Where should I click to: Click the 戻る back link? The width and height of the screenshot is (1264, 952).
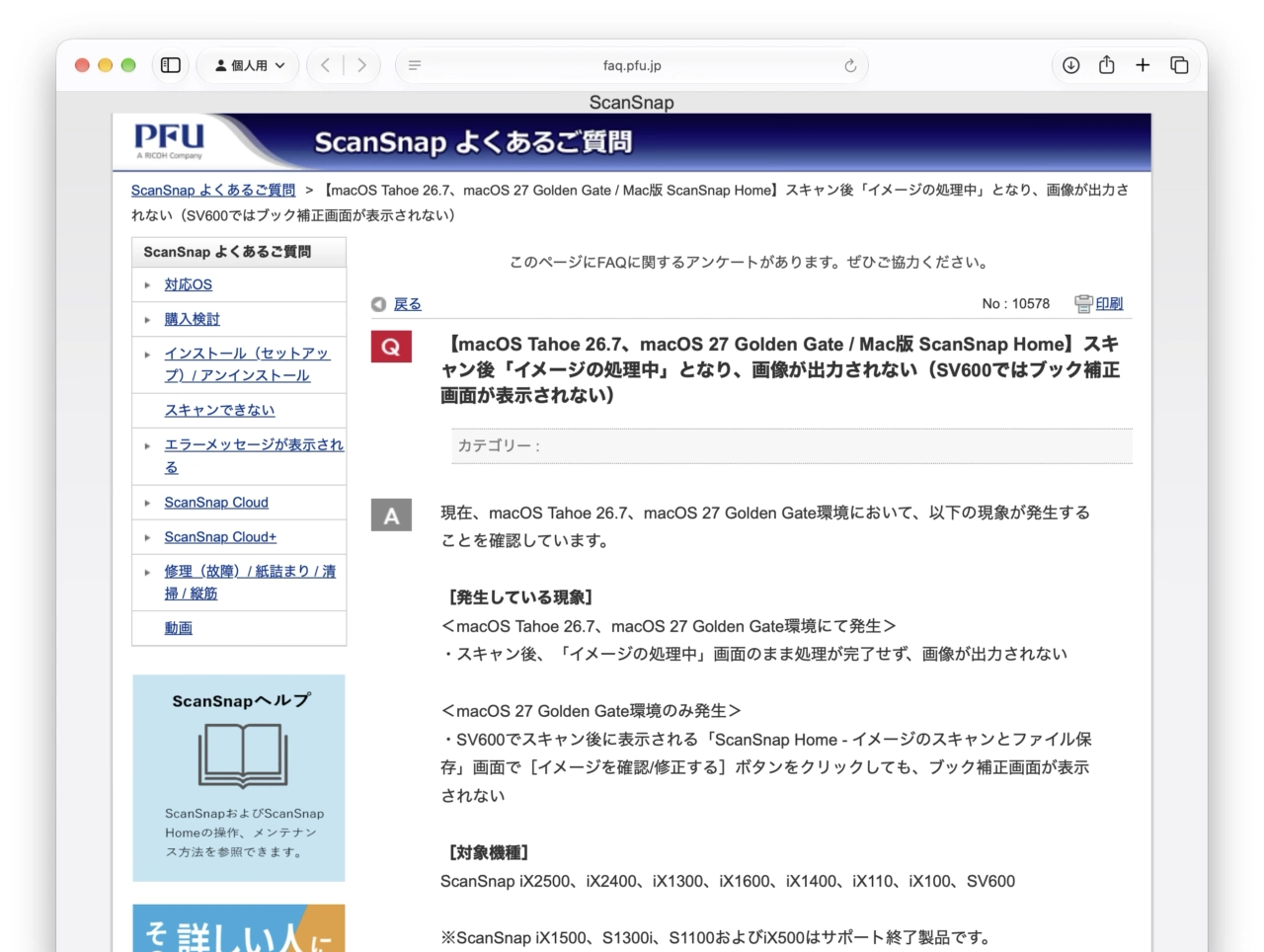pyautogui.click(x=407, y=304)
